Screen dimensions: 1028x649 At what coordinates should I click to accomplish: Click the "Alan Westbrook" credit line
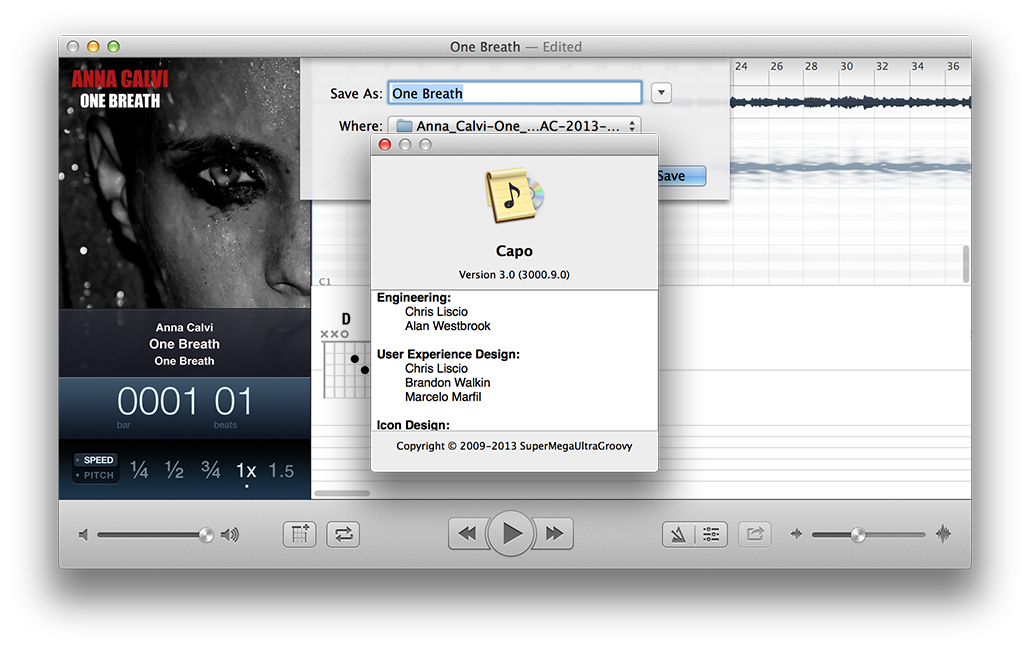click(448, 326)
